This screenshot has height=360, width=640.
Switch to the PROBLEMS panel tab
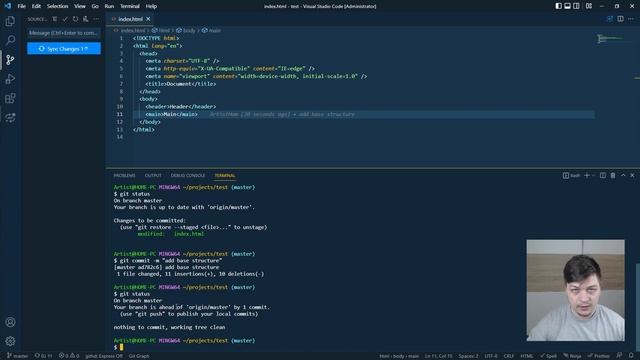point(124,176)
